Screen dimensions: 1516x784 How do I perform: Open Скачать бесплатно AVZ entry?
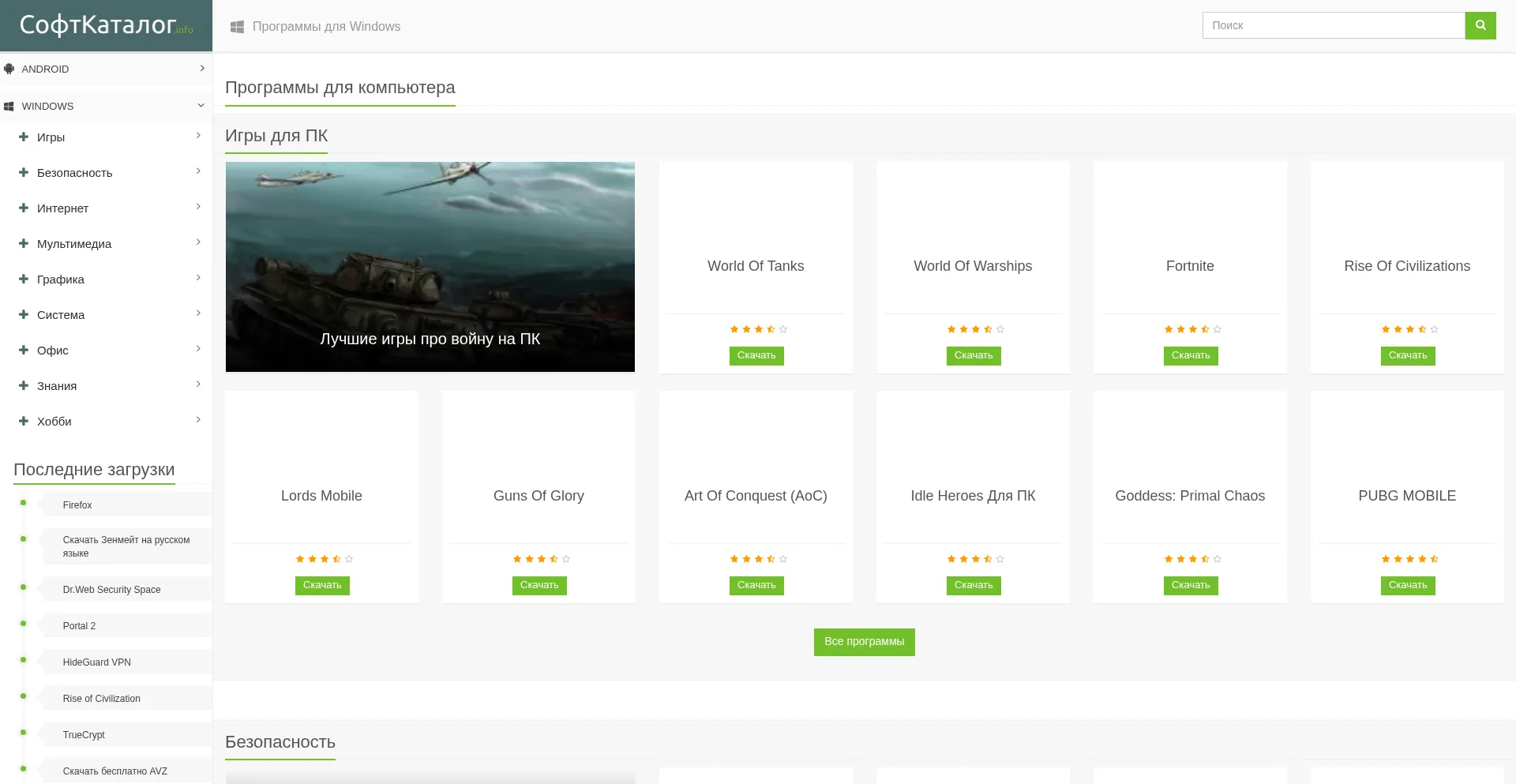(114, 771)
